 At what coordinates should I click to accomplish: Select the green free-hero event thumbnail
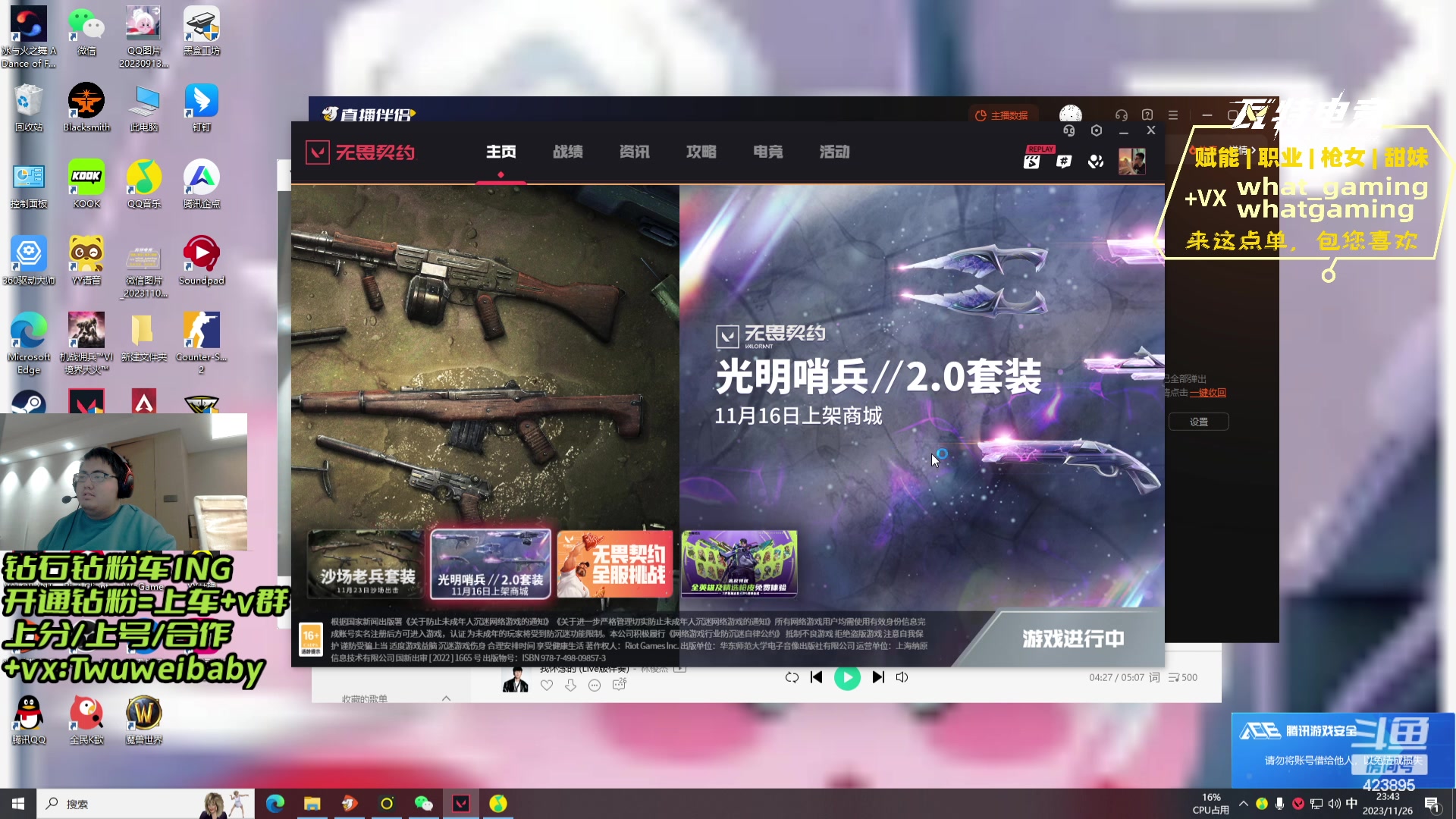coord(739,564)
